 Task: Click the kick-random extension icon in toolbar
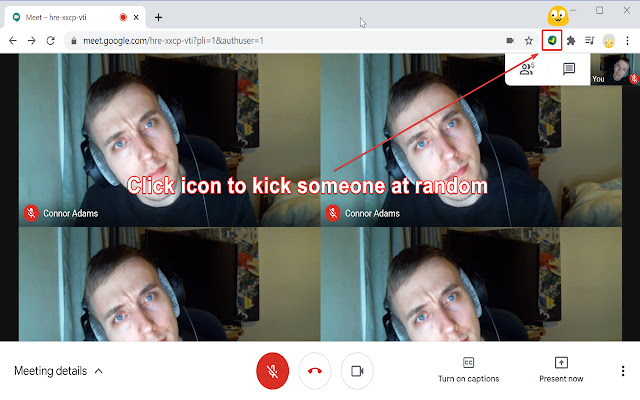[552, 40]
